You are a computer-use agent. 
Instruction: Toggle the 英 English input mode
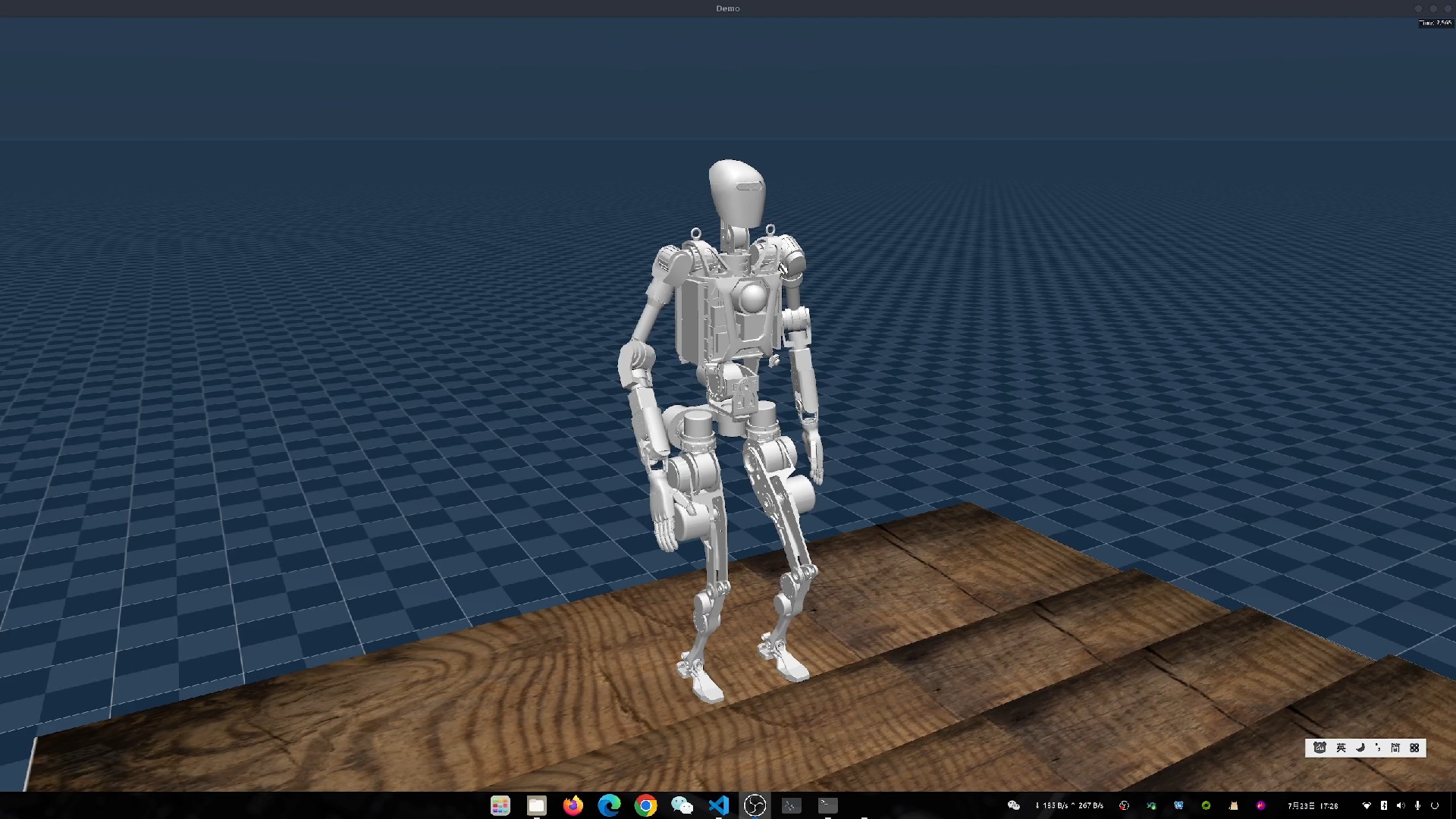pos(1341,748)
